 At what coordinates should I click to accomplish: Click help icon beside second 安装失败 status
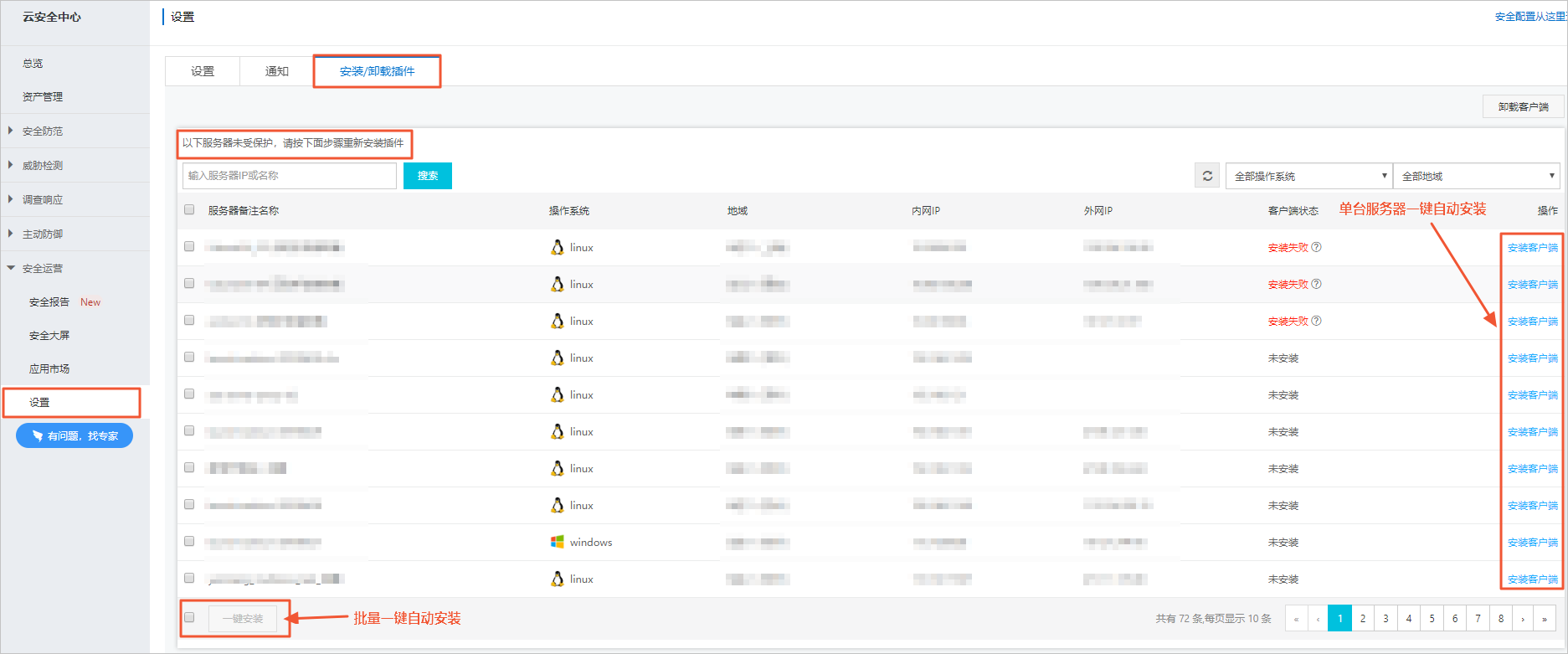(1316, 284)
